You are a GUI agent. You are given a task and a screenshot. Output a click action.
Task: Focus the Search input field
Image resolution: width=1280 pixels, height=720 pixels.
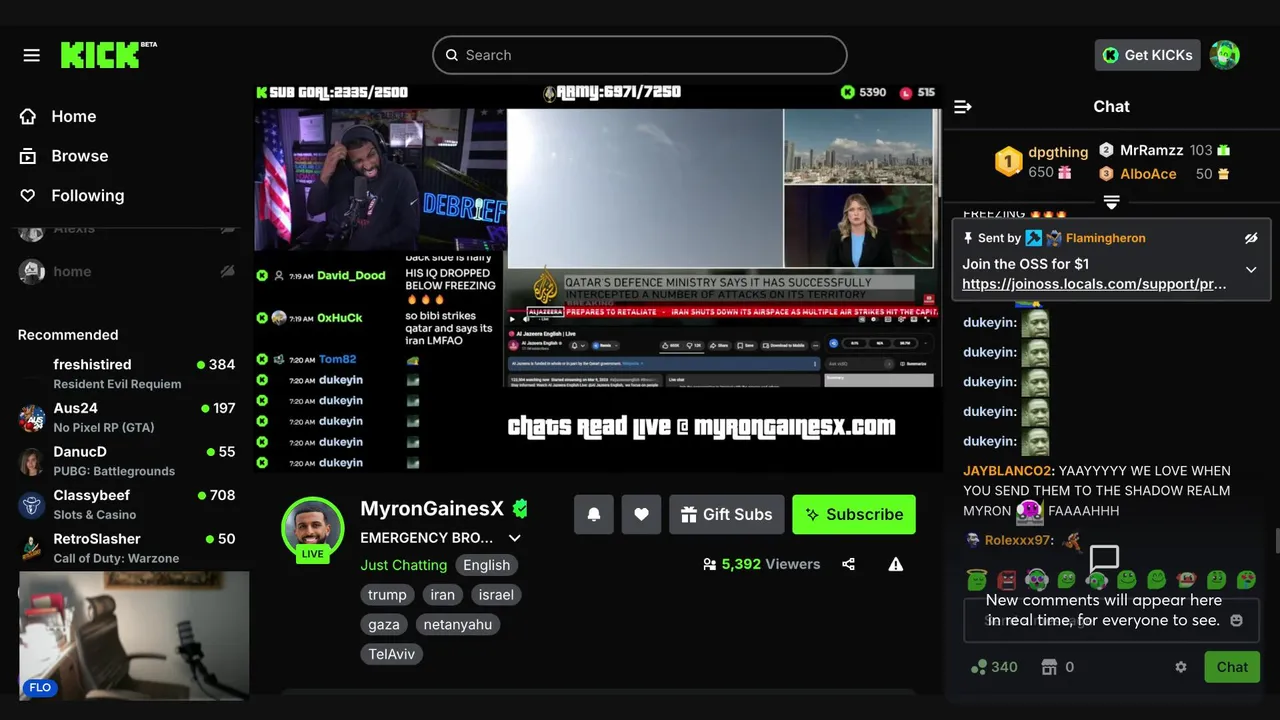click(640, 55)
